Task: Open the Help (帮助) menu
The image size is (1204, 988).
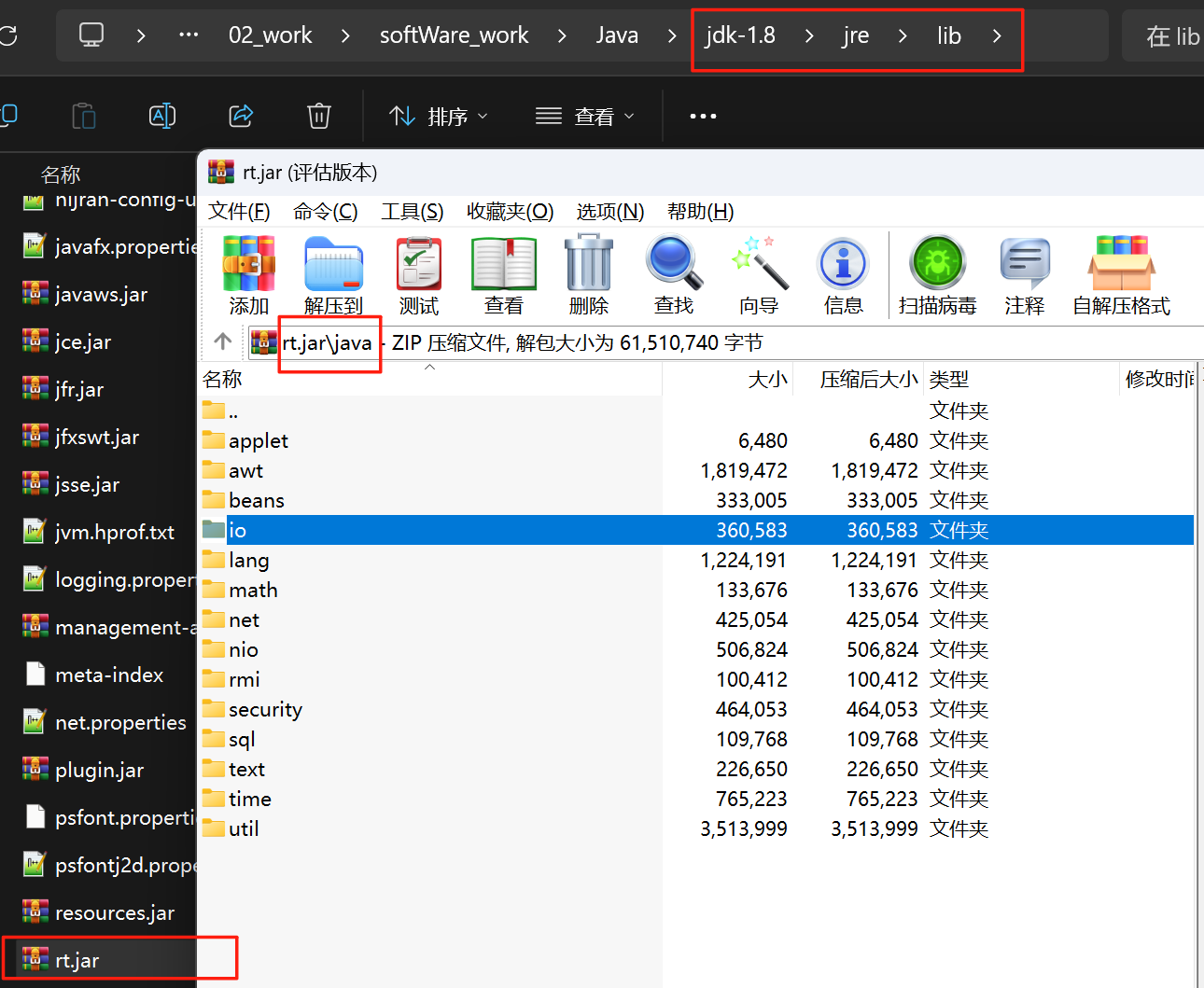Action: click(701, 211)
